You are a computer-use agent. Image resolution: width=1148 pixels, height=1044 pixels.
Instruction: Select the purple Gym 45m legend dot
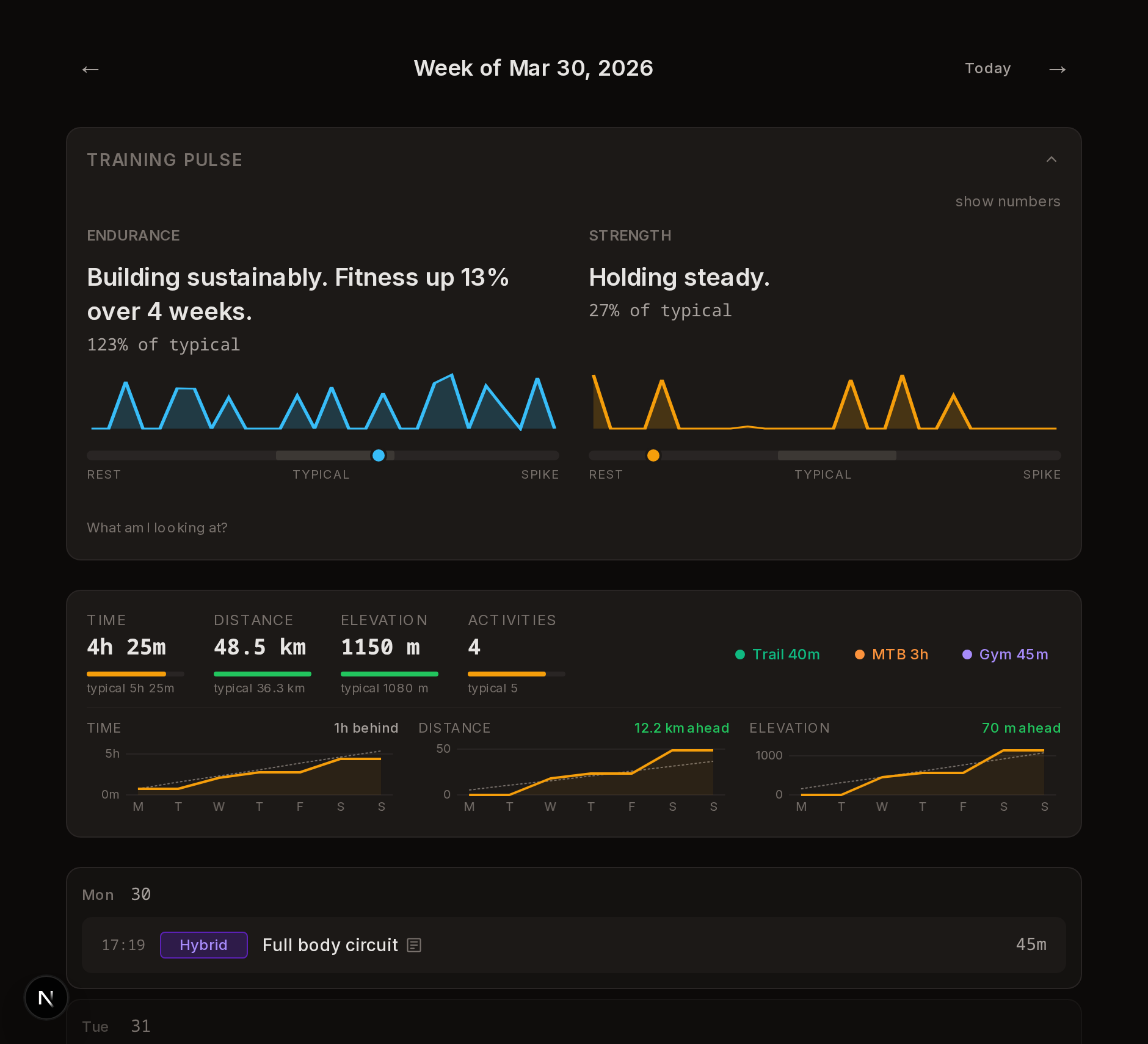[x=967, y=654]
